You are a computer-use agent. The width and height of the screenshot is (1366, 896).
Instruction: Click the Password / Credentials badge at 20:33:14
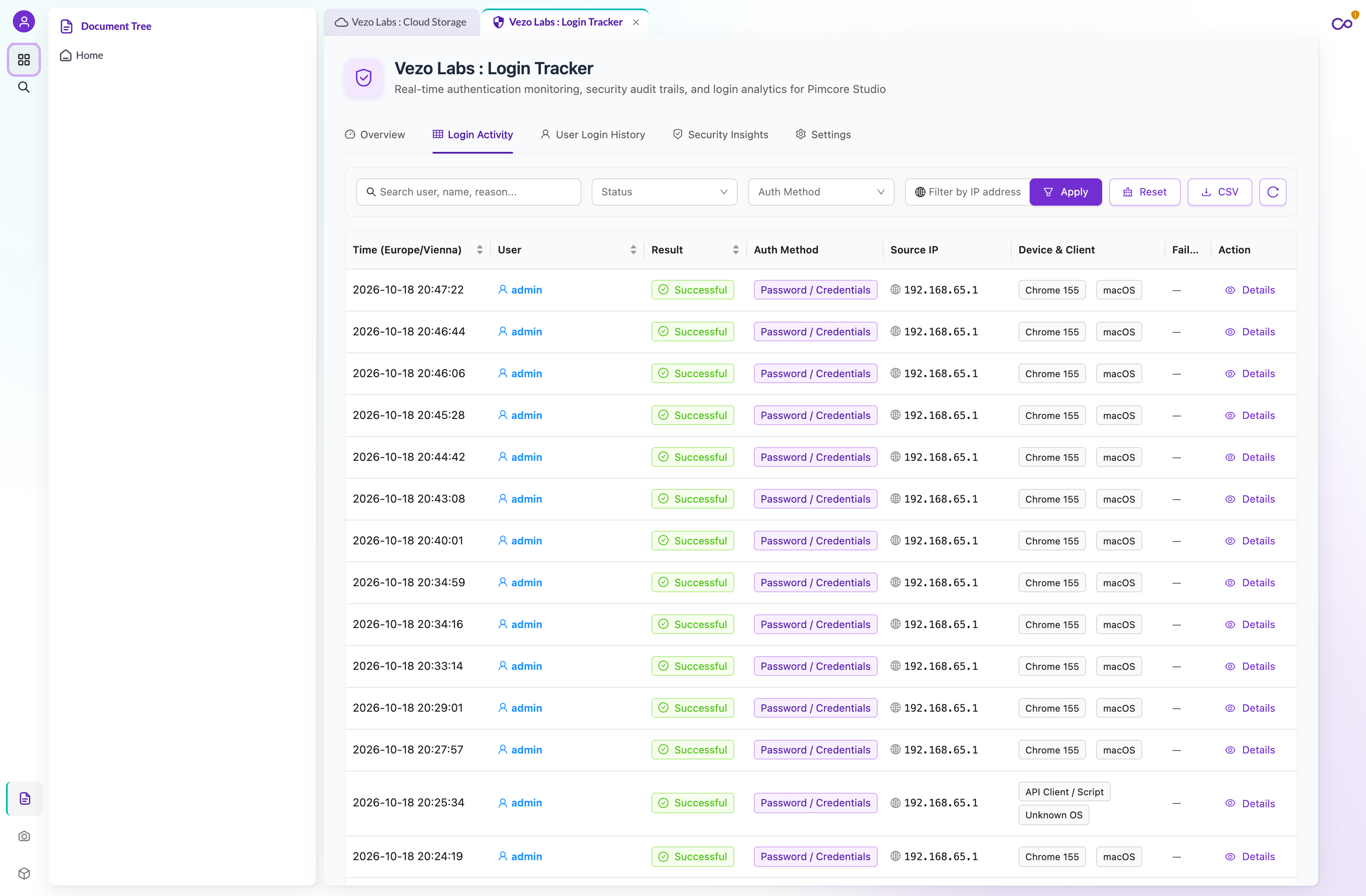815,666
